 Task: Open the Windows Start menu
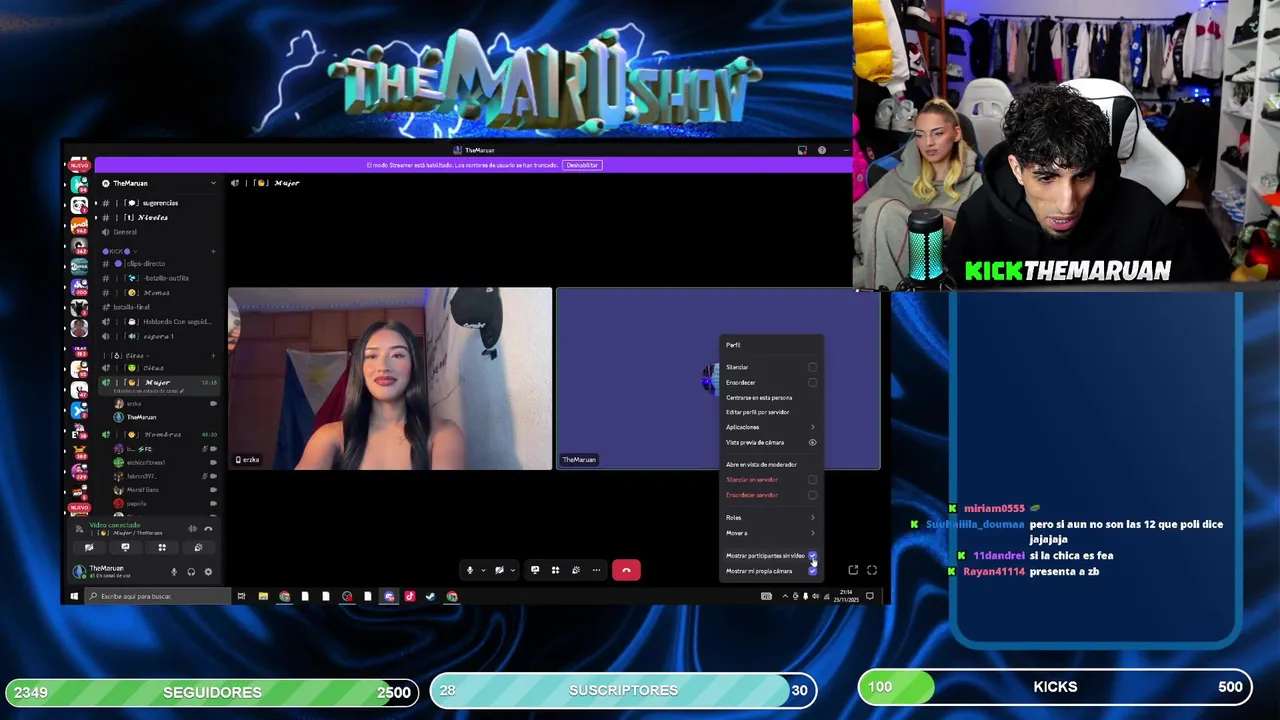(74, 596)
